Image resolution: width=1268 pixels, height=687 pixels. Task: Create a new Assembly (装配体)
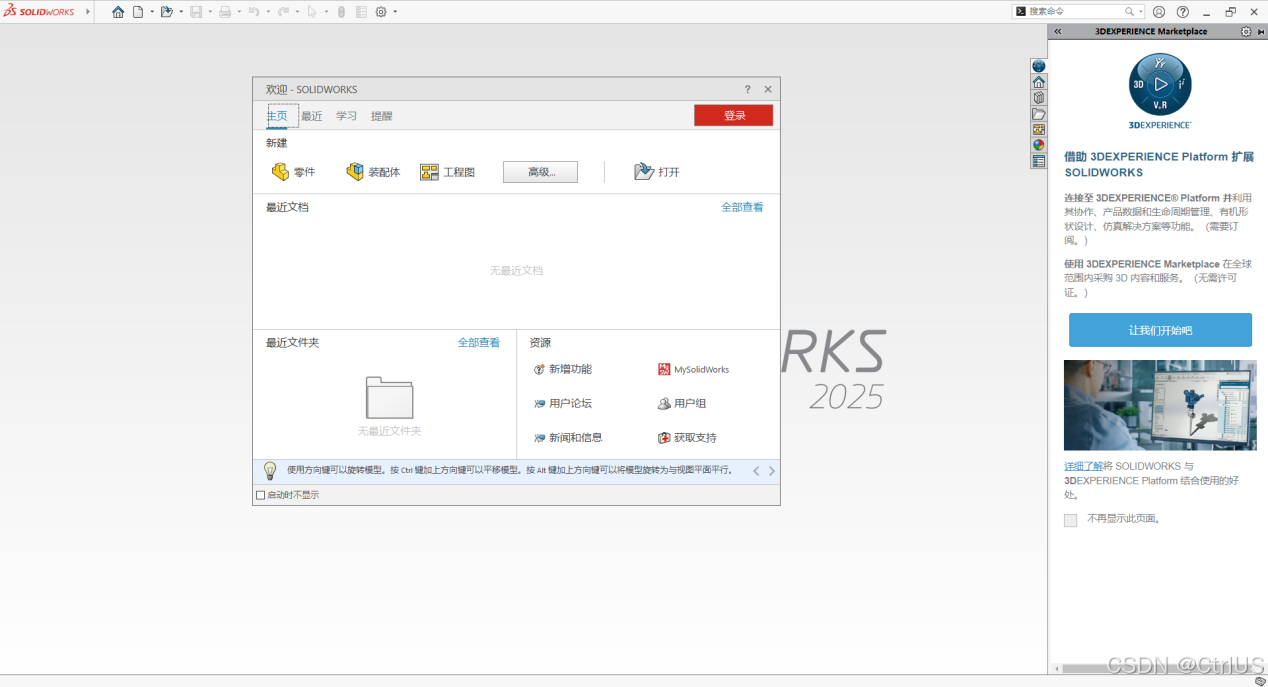click(x=373, y=172)
